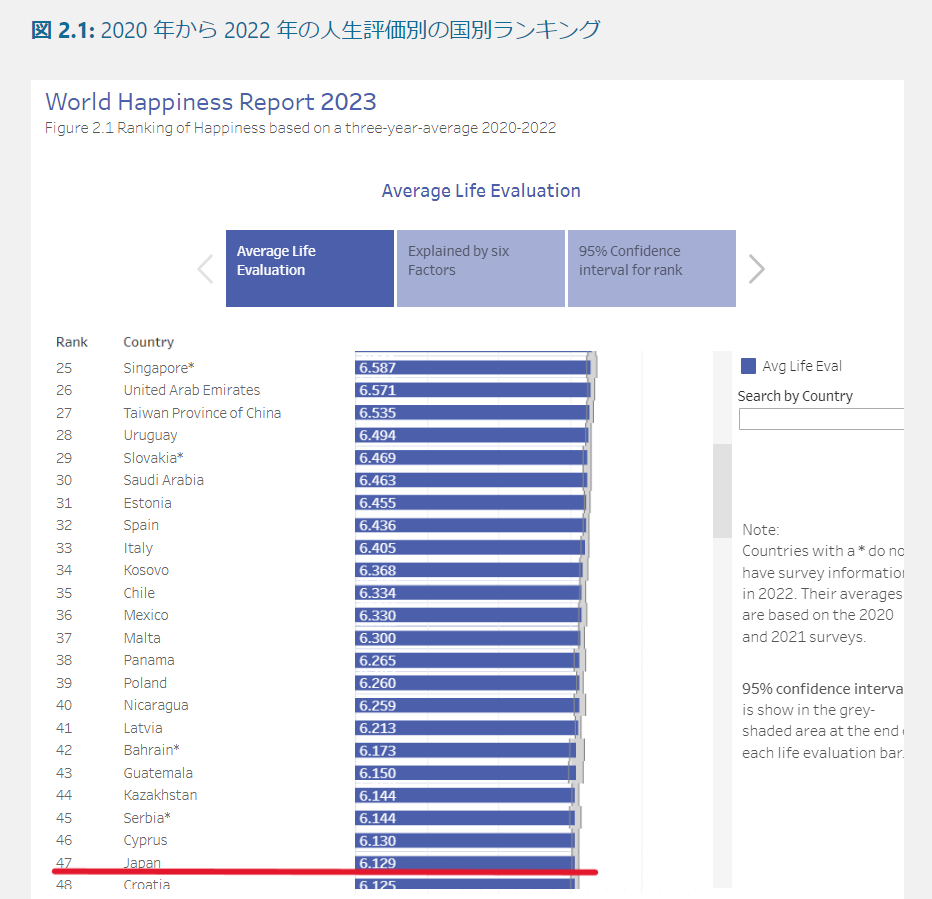Switch to Explained by six Factors tab
The height and width of the screenshot is (899, 932).
pos(480,268)
